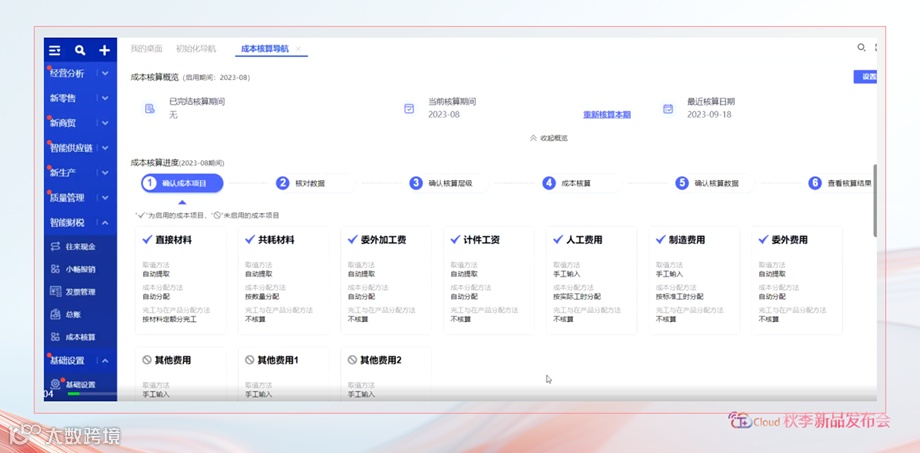Image resolution: width=920 pixels, height=453 pixels.
Task: Click the 成本核算 sidebar icon
Action: pyautogui.click(x=56, y=337)
